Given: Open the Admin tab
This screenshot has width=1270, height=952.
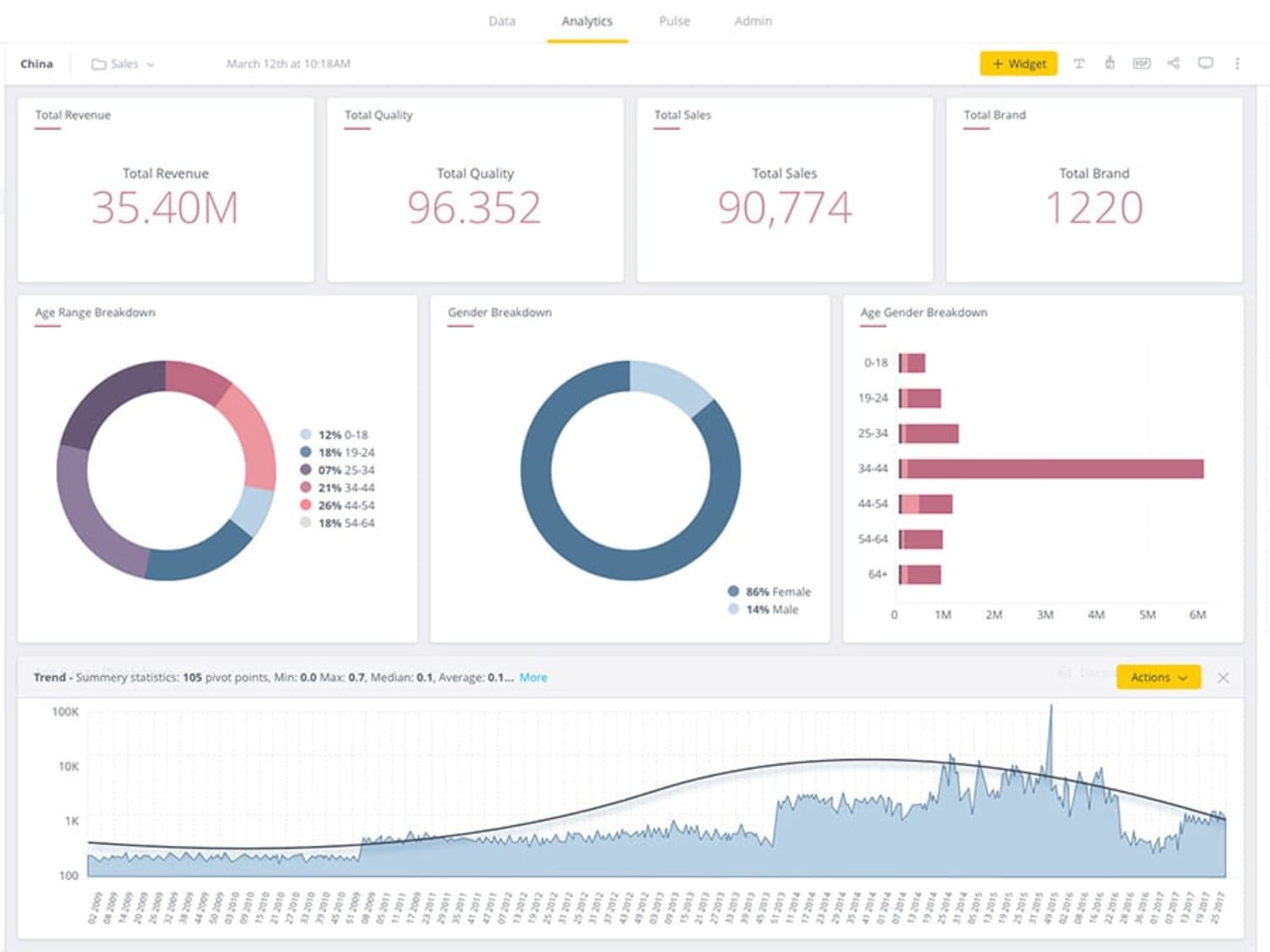Looking at the screenshot, I should point(753,21).
